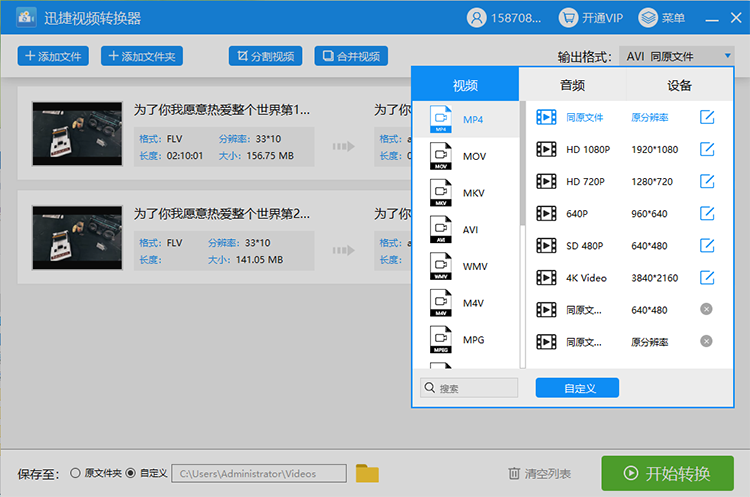Click the 搜索 format search field

pyautogui.click(x=469, y=387)
